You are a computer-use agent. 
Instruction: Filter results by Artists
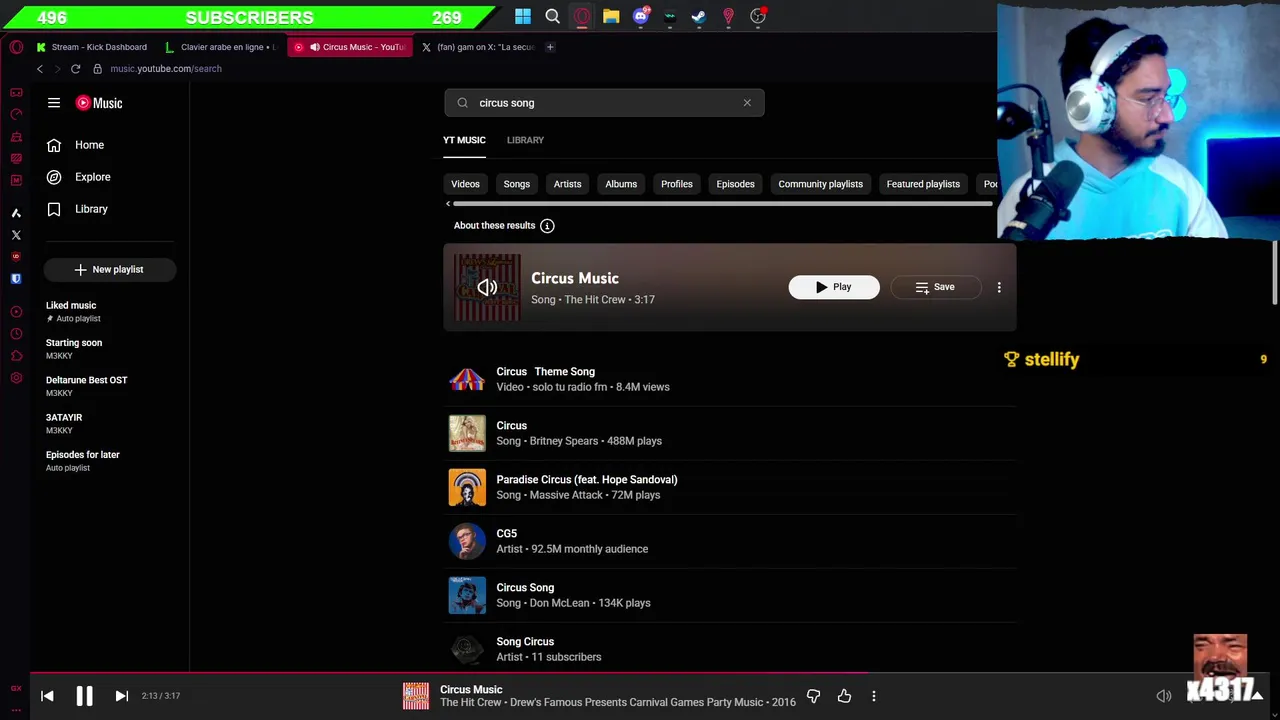(567, 184)
